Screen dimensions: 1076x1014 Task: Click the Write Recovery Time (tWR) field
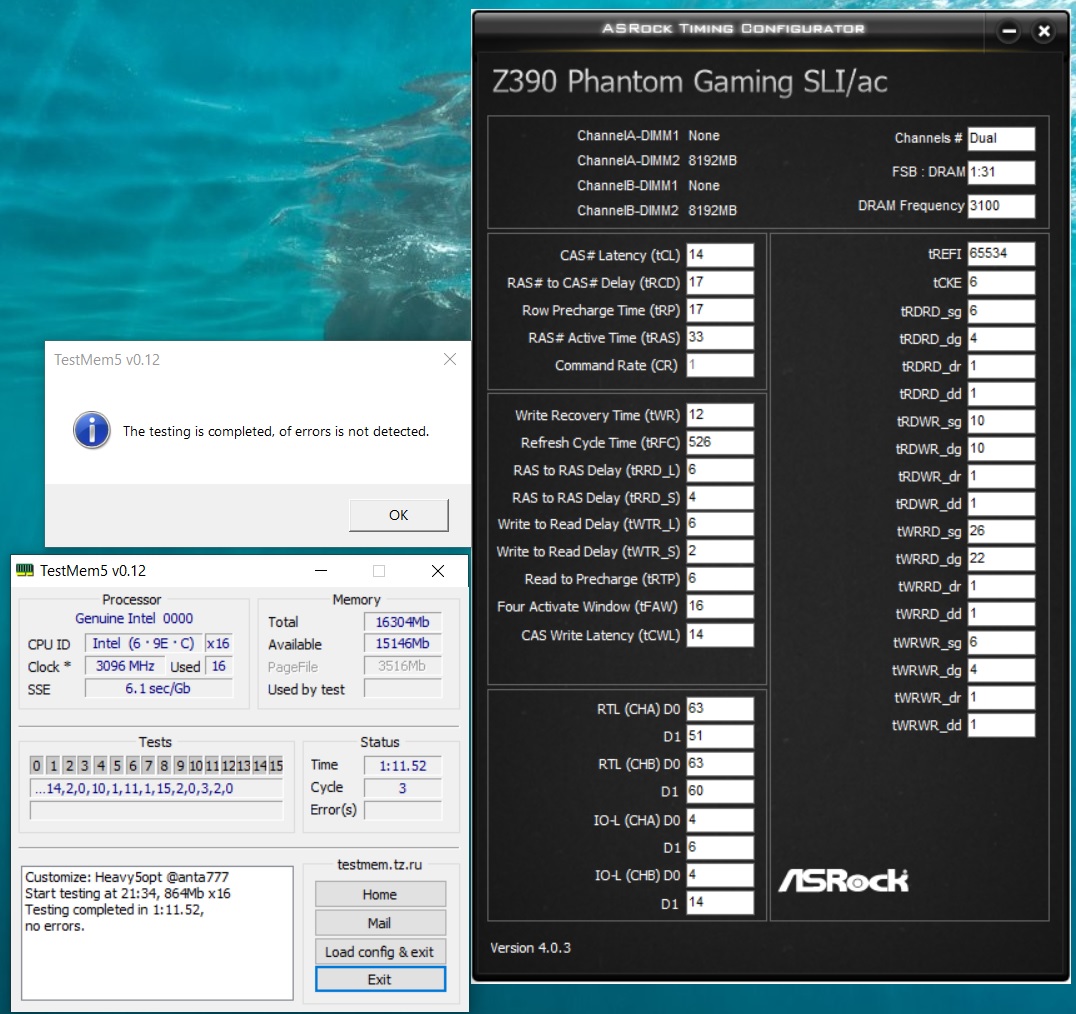720,414
